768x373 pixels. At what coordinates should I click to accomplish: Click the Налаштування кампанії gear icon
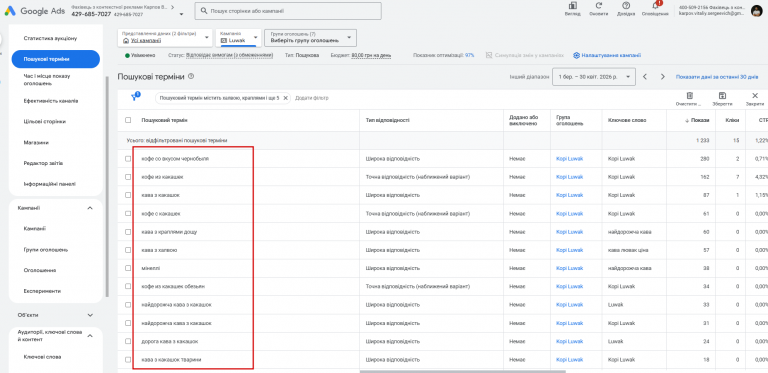pos(576,55)
